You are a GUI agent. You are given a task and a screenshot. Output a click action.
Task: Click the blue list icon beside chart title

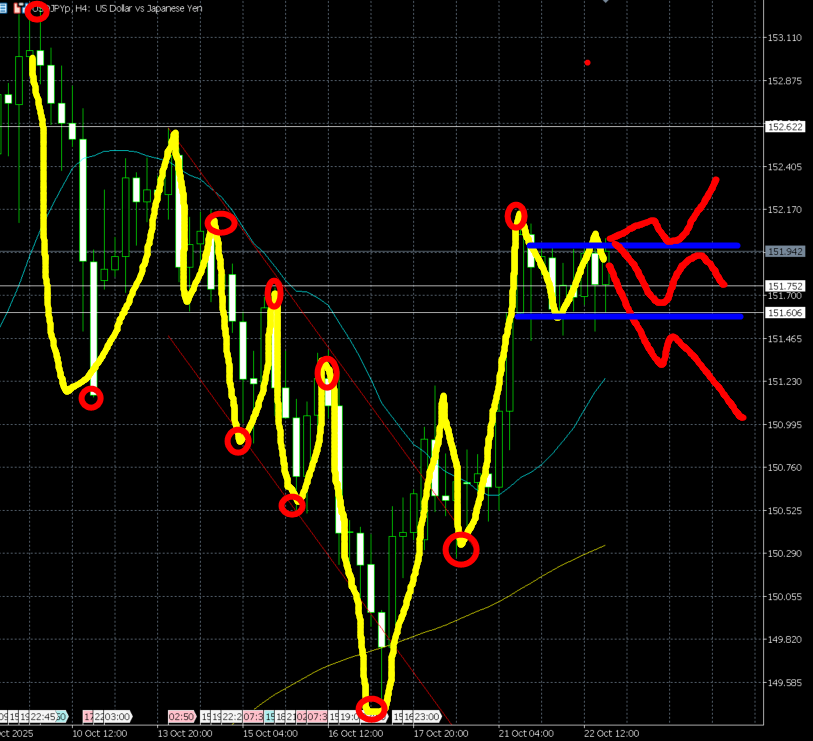[6, 7]
